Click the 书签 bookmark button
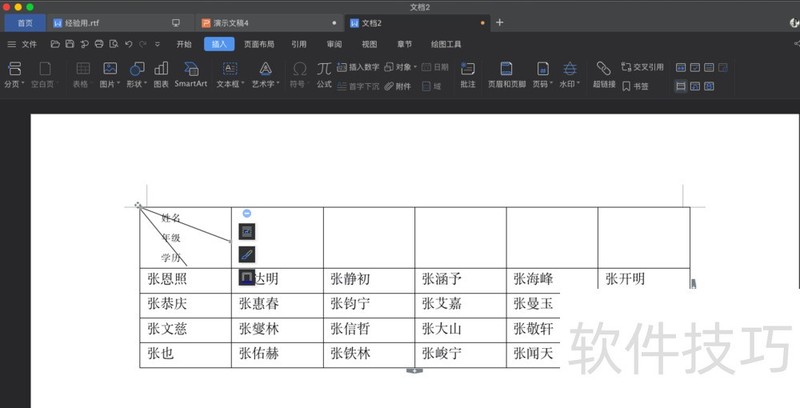 click(634, 86)
